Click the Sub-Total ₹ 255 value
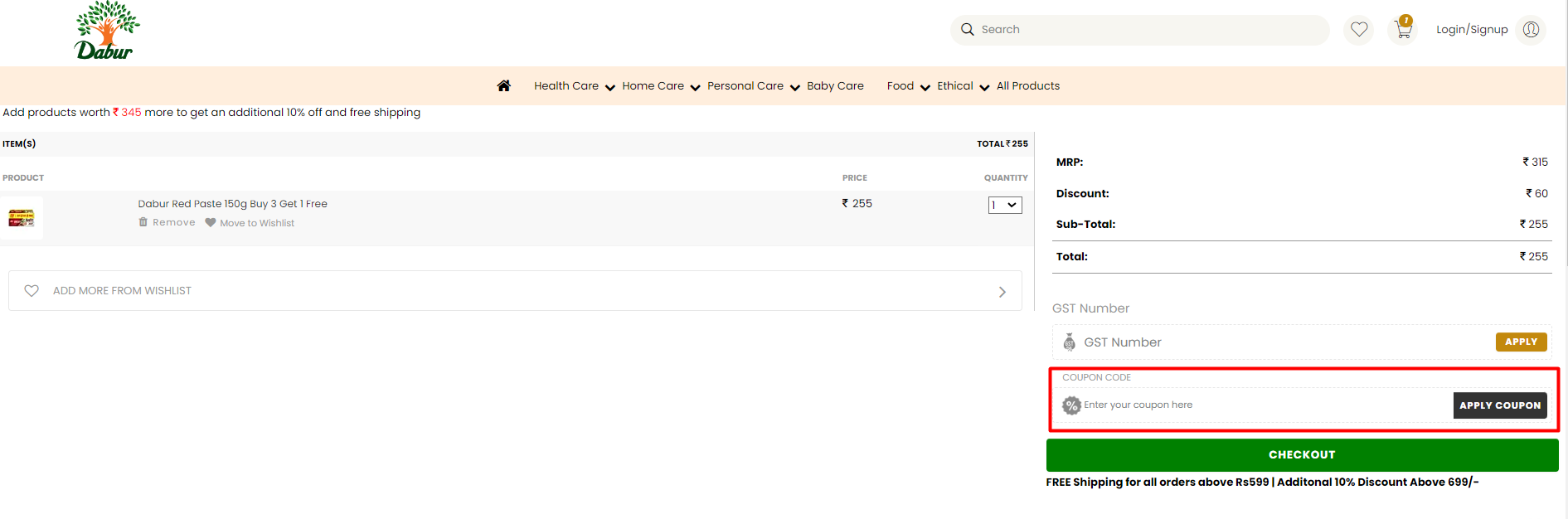Viewport: 1568px width, 519px height. point(1534,225)
